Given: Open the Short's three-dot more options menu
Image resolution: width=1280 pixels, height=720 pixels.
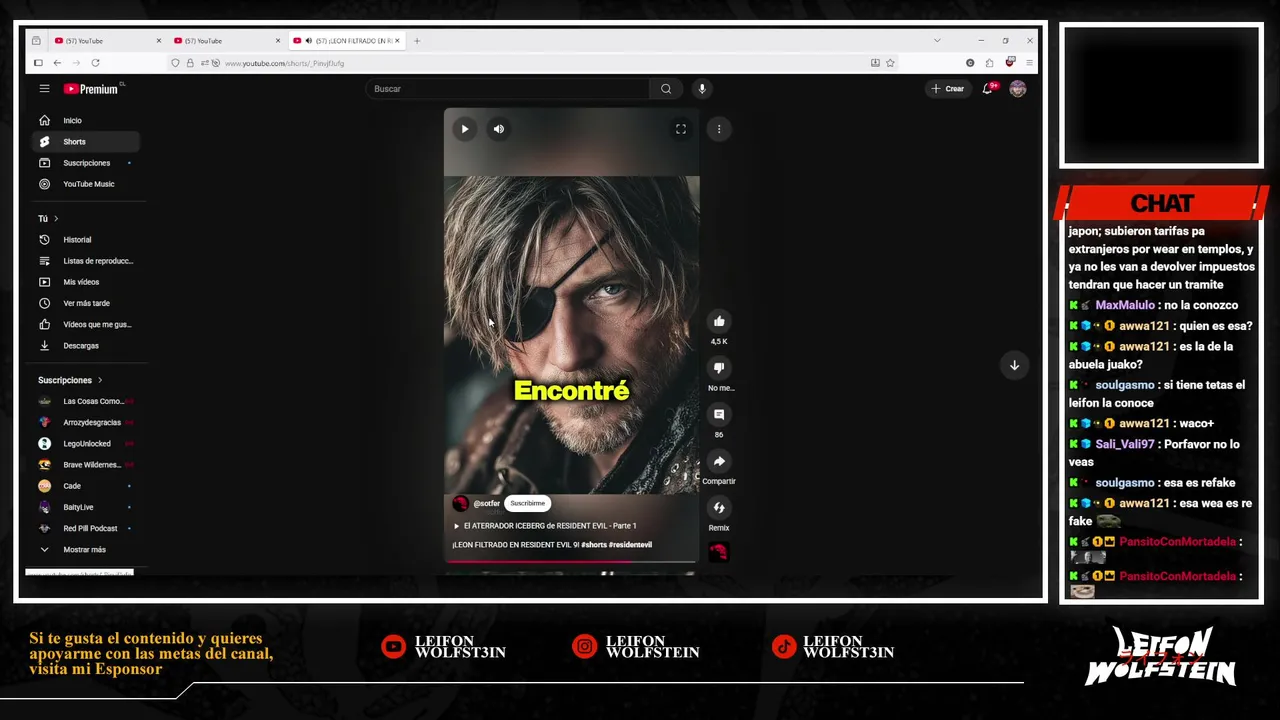Looking at the screenshot, I should pyautogui.click(x=719, y=129).
